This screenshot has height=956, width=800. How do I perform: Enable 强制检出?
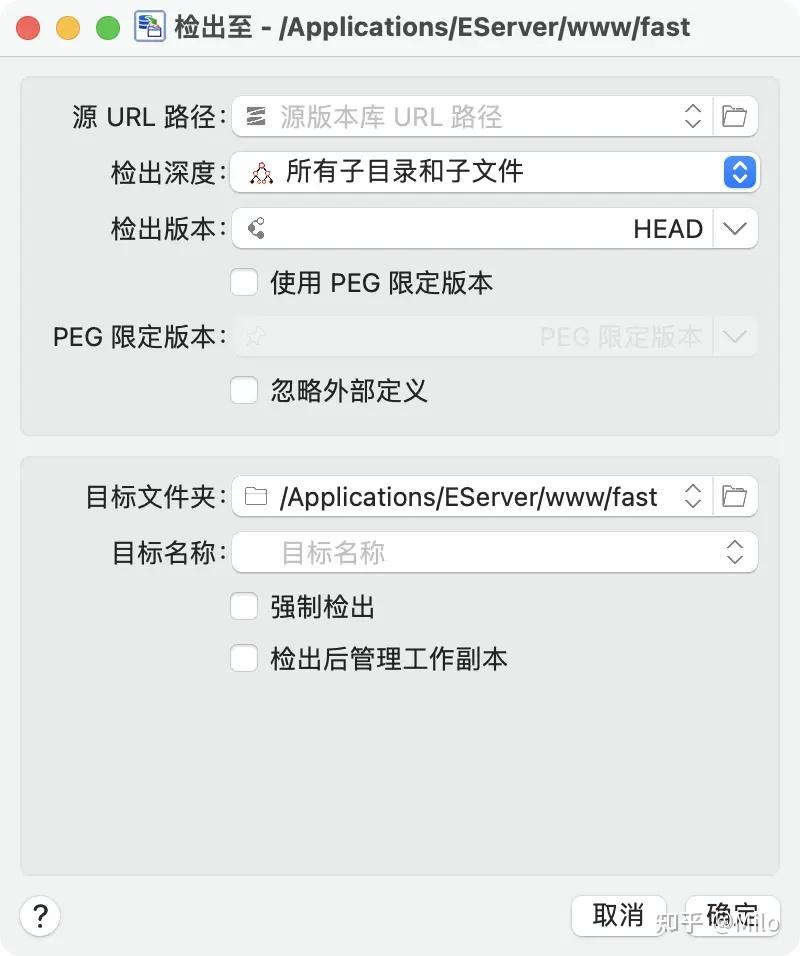243,606
